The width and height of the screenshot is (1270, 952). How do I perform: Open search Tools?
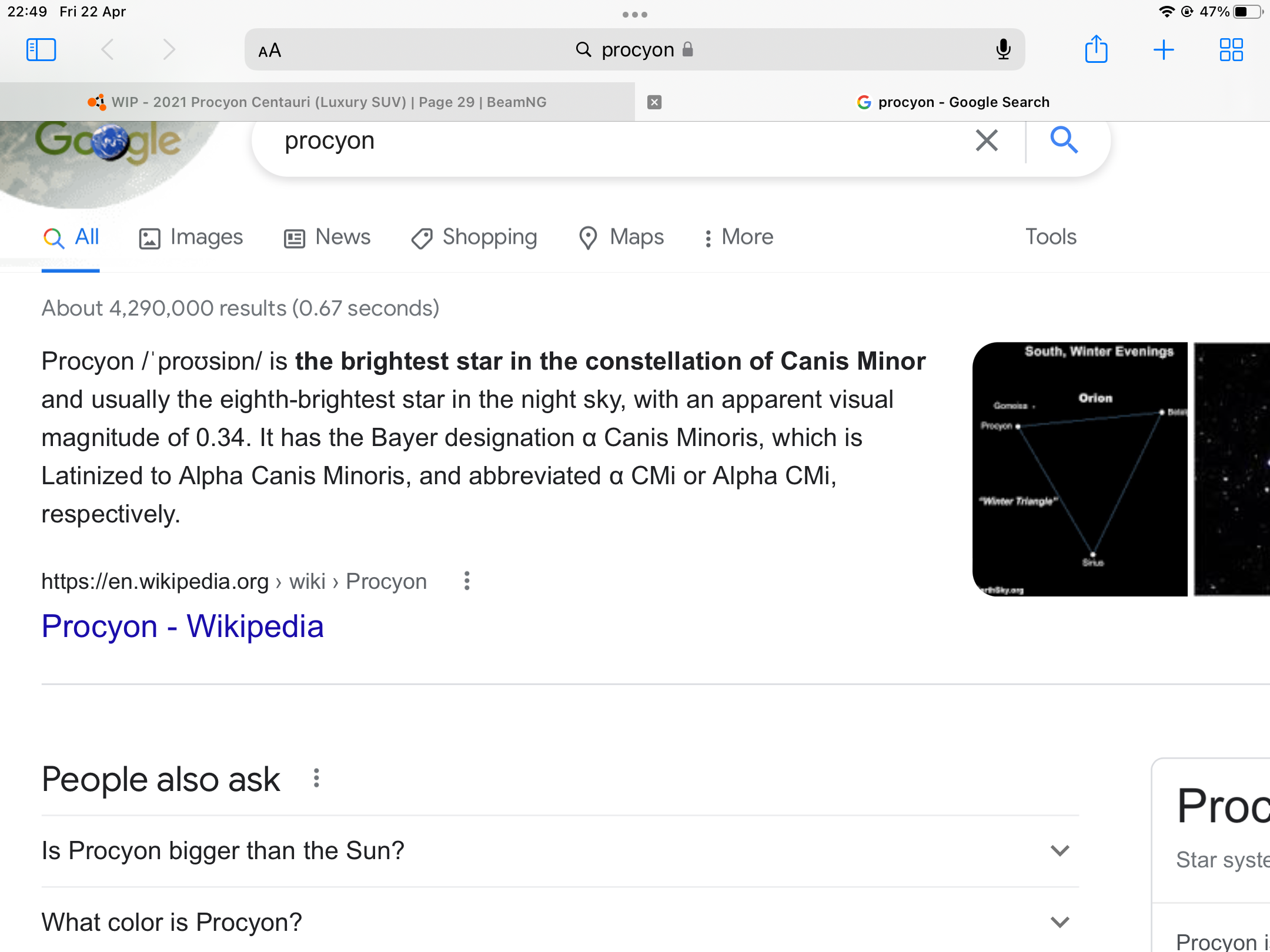coord(1051,237)
